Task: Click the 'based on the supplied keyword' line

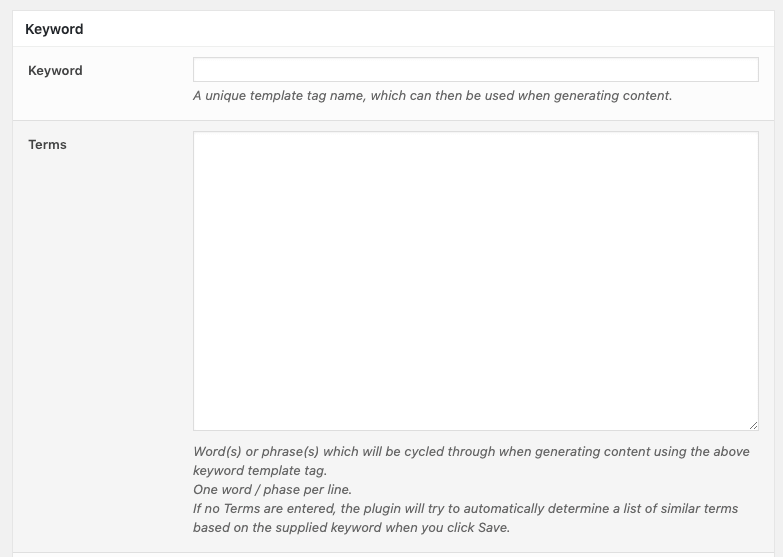Action: pyautogui.click(x=351, y=528)
